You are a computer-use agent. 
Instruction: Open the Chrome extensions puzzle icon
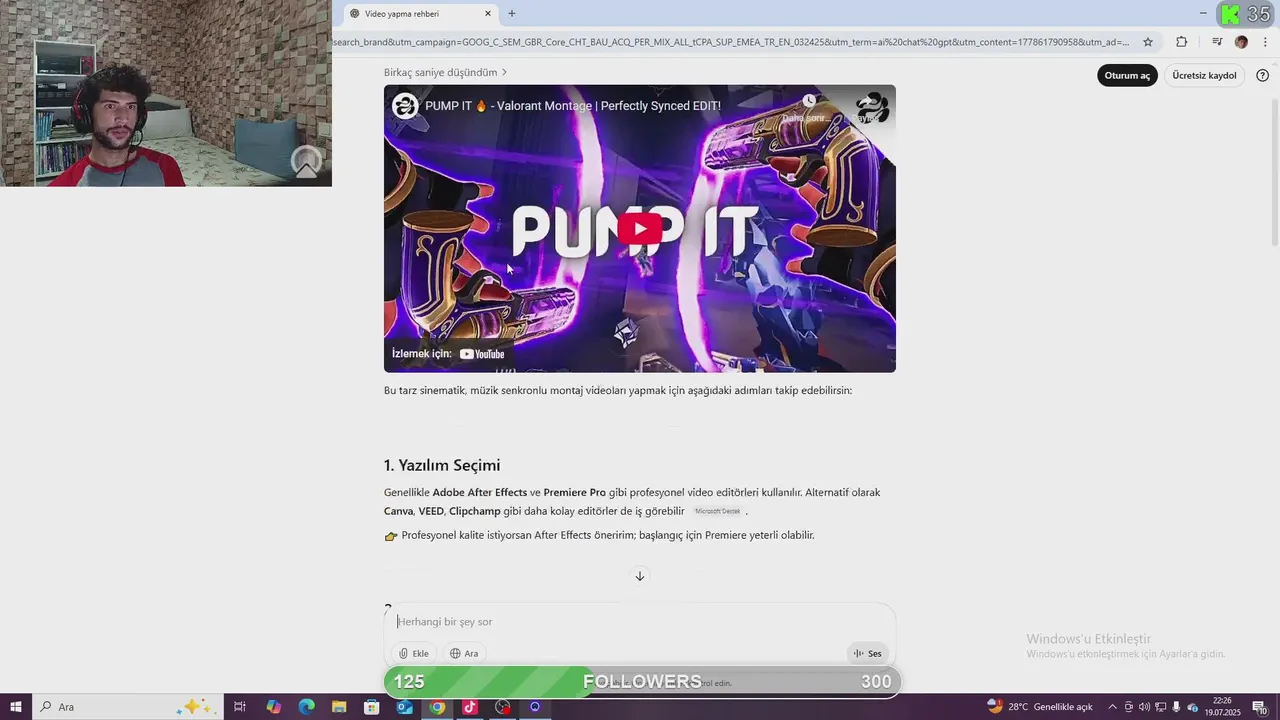[x=1181, y=42]
